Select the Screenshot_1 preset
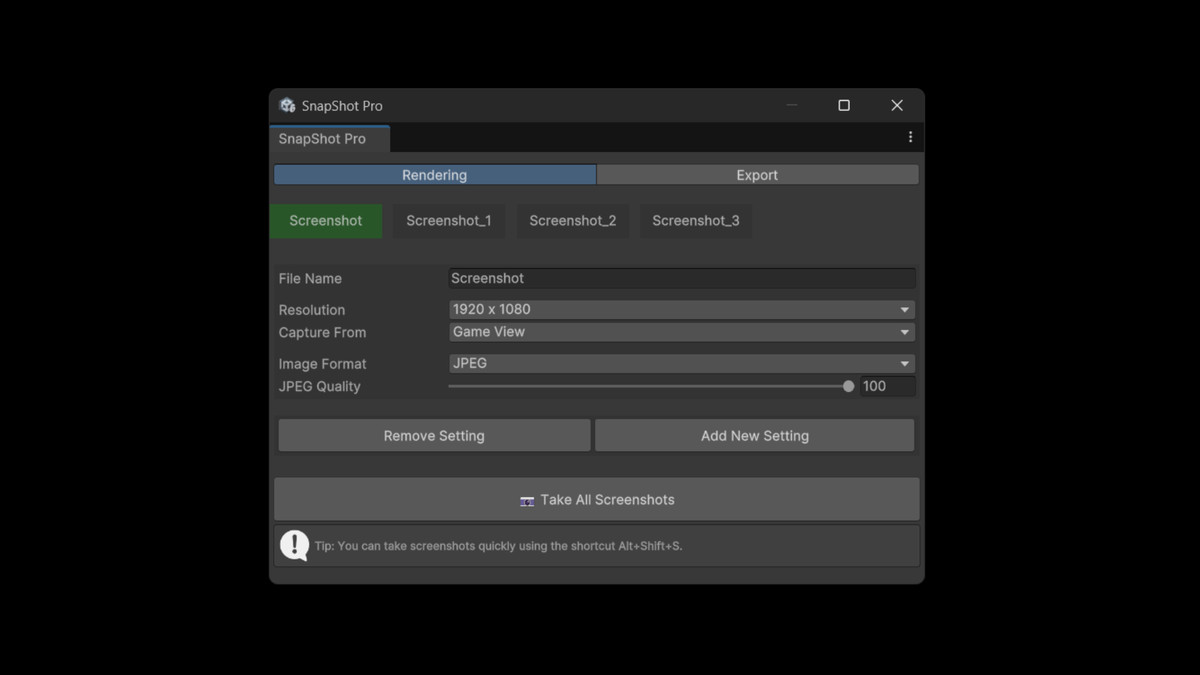1200x675 pixels. point(448,220)
